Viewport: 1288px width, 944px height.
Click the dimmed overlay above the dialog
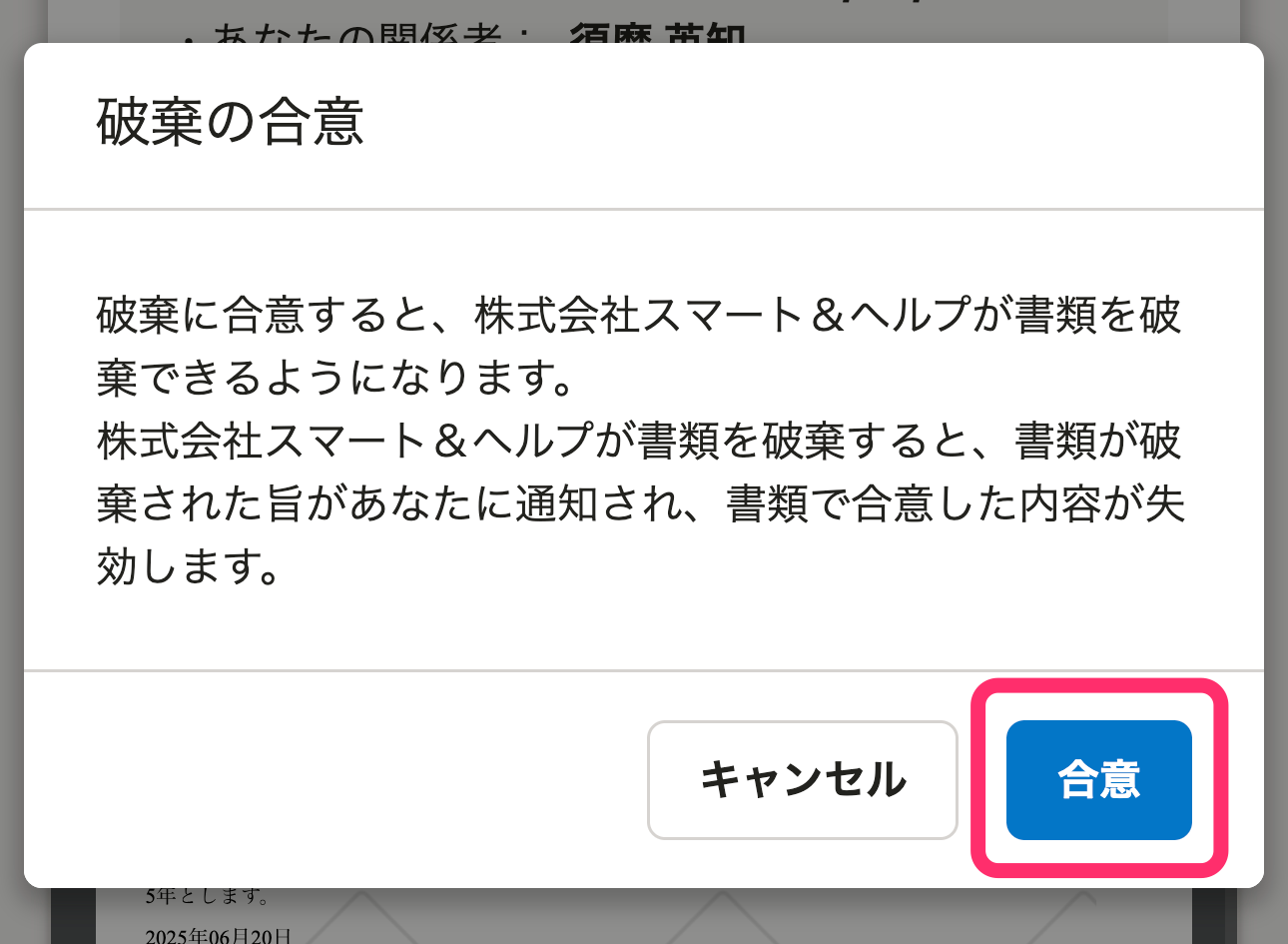tap(644, 20)
